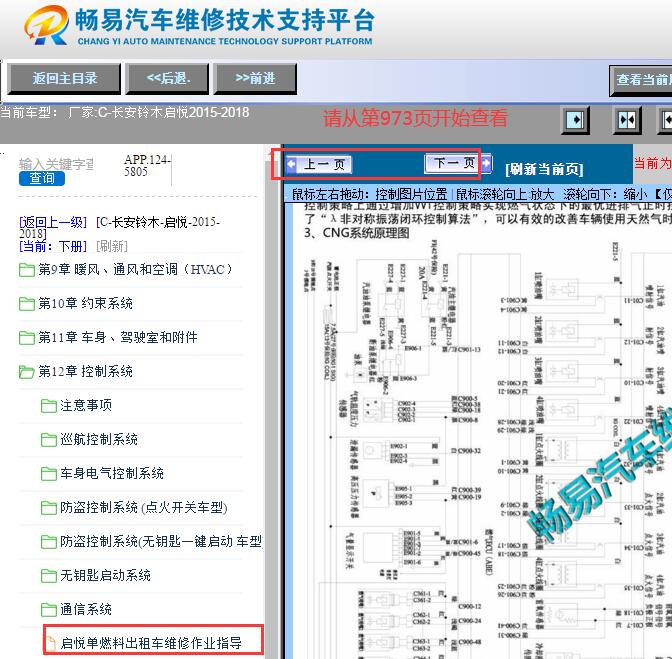Click folder icon beside 防盗控制系统 (点火开关车型)
The height and width of the screenshot is (659, 672).
48,508
